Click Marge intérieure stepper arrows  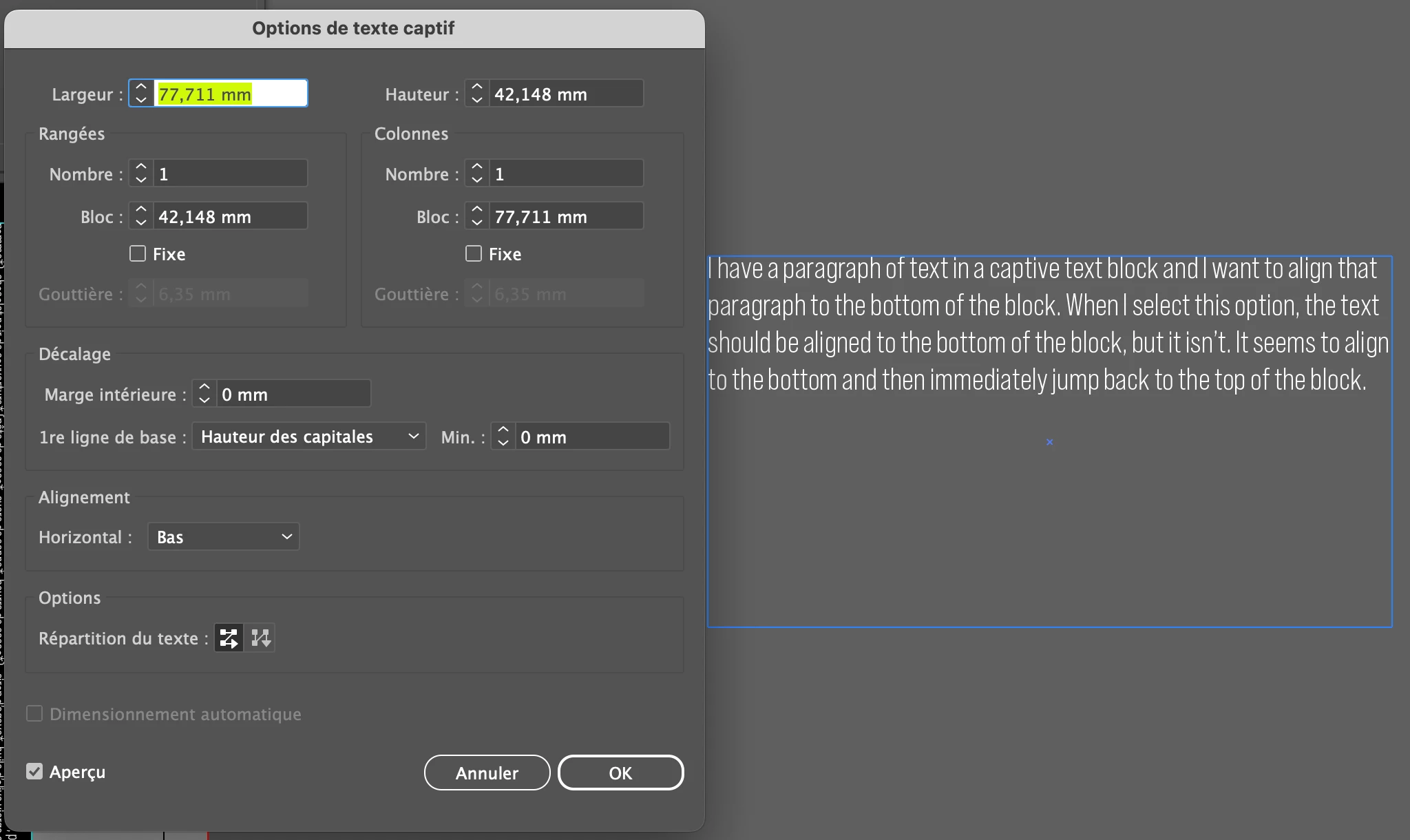point(204,394)
